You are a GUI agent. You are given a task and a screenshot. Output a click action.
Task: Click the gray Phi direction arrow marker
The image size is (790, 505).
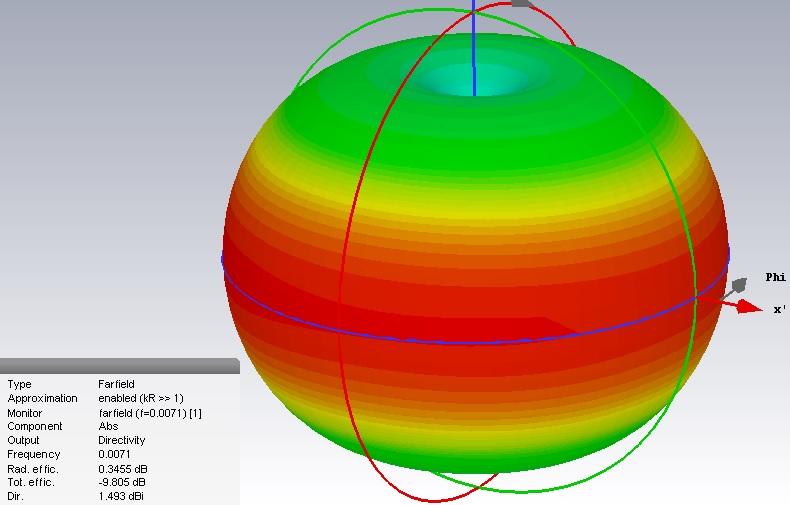[x=740, y=286]
